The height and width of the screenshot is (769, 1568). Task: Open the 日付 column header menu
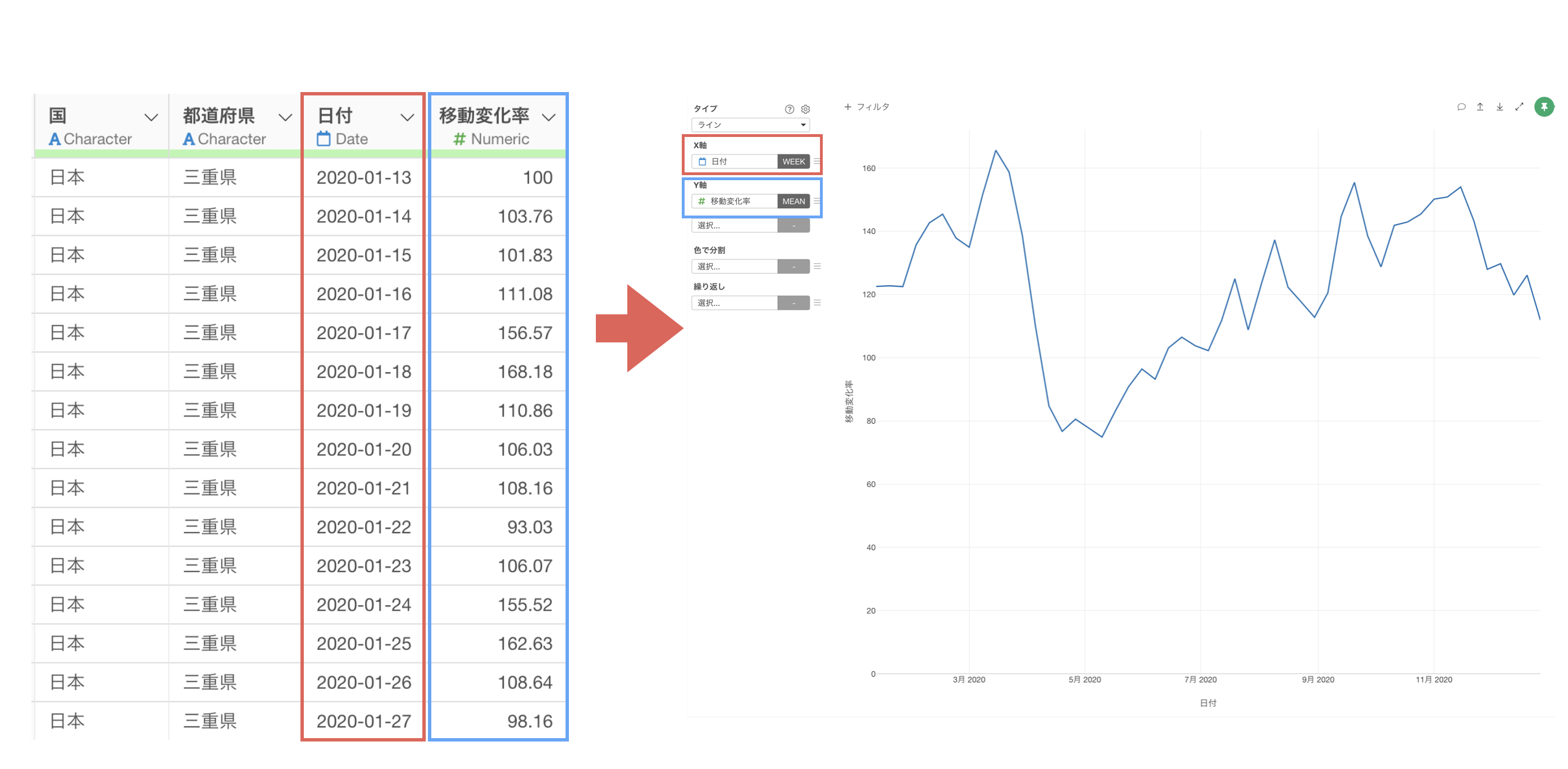click(407, 117)
